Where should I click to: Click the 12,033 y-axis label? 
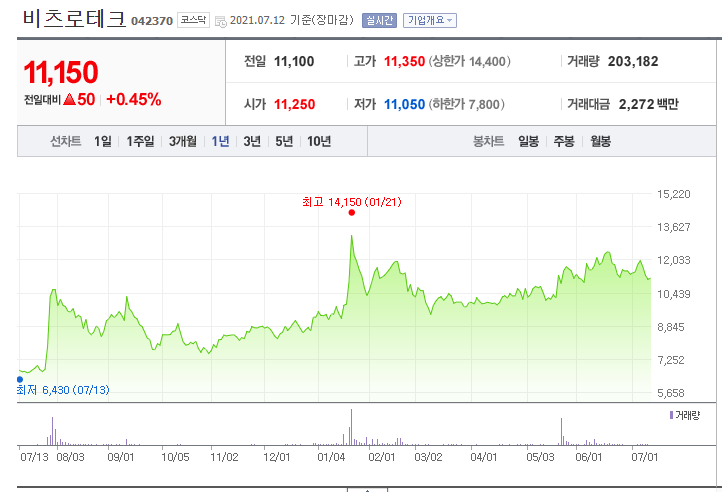(x=674, y=260)
